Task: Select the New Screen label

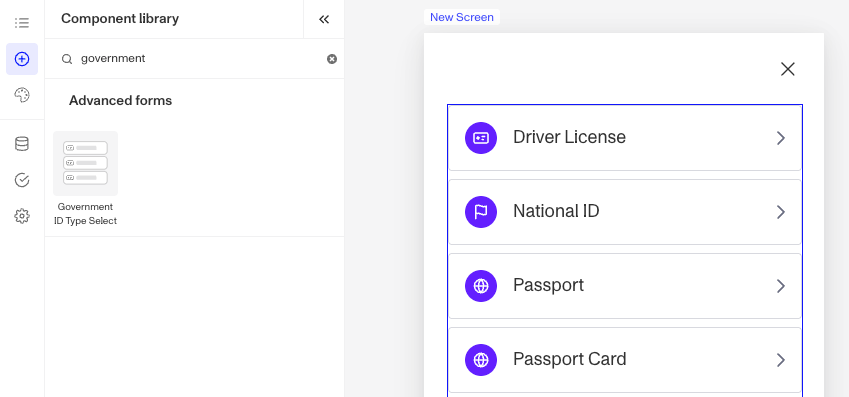Action: pyautogui.click(x=462, y=17)
